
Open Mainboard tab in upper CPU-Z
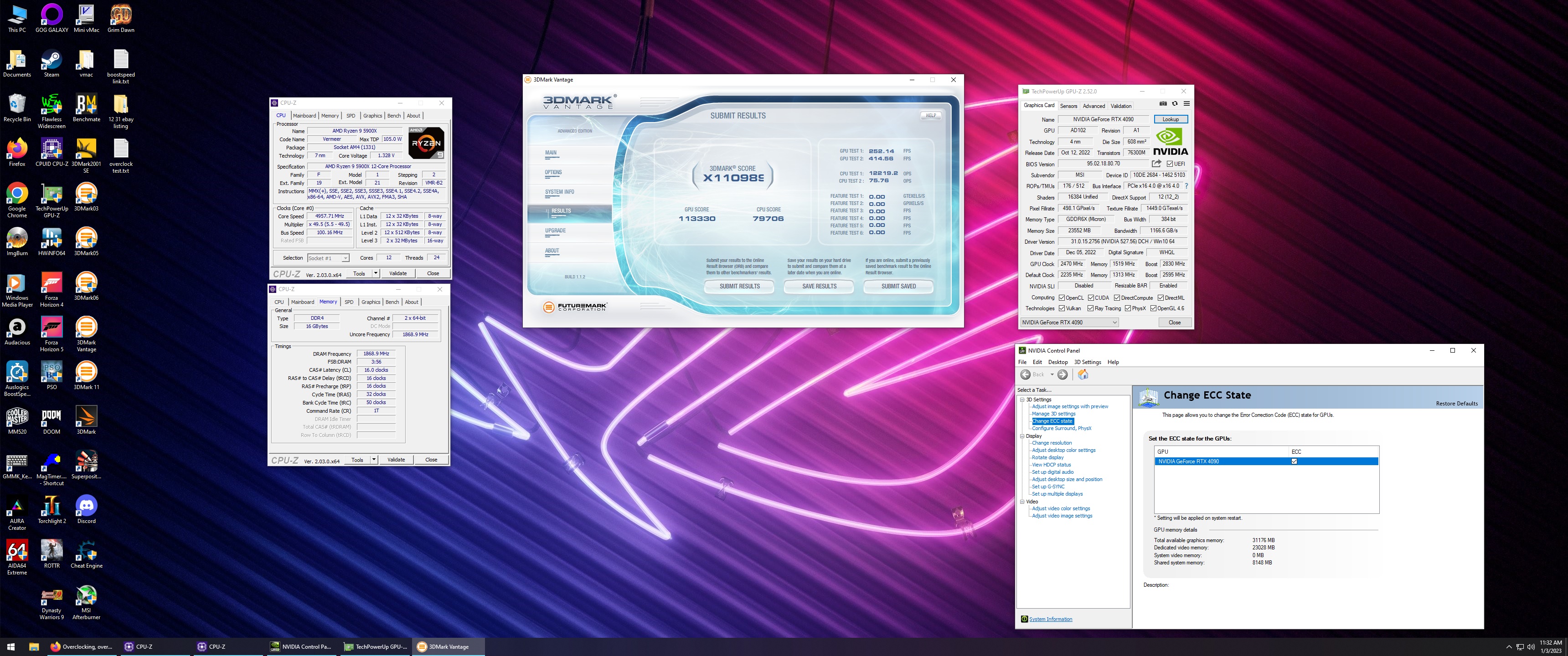pos(304,116)
